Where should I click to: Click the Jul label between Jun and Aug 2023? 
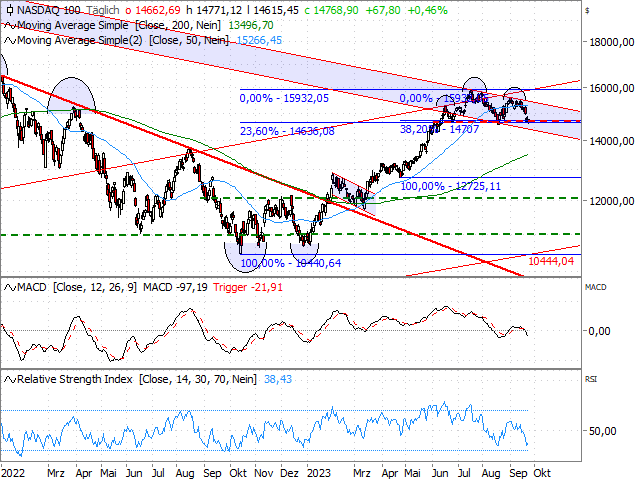464,473
